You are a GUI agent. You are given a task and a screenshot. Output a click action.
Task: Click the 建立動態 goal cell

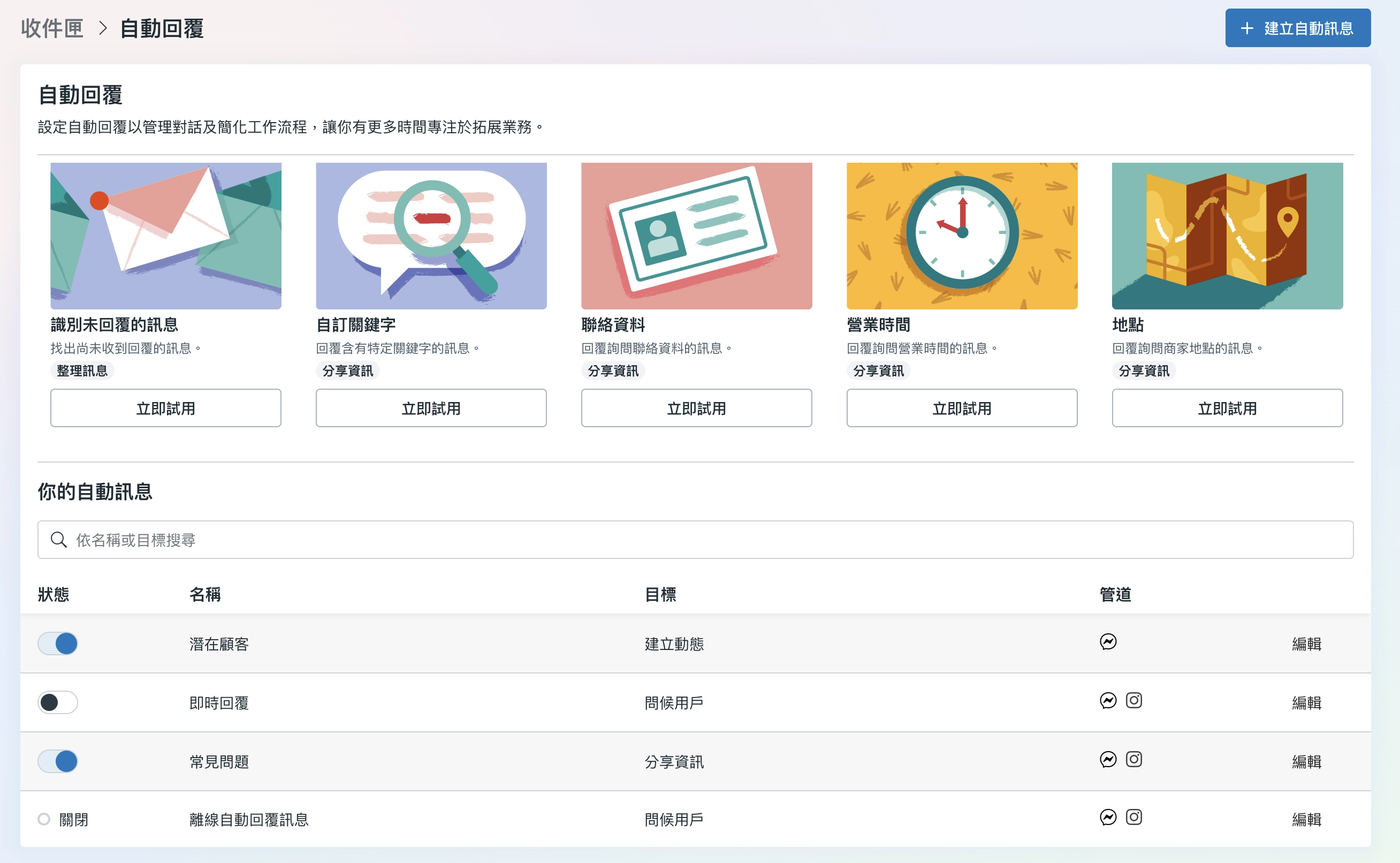pos(674,645)
